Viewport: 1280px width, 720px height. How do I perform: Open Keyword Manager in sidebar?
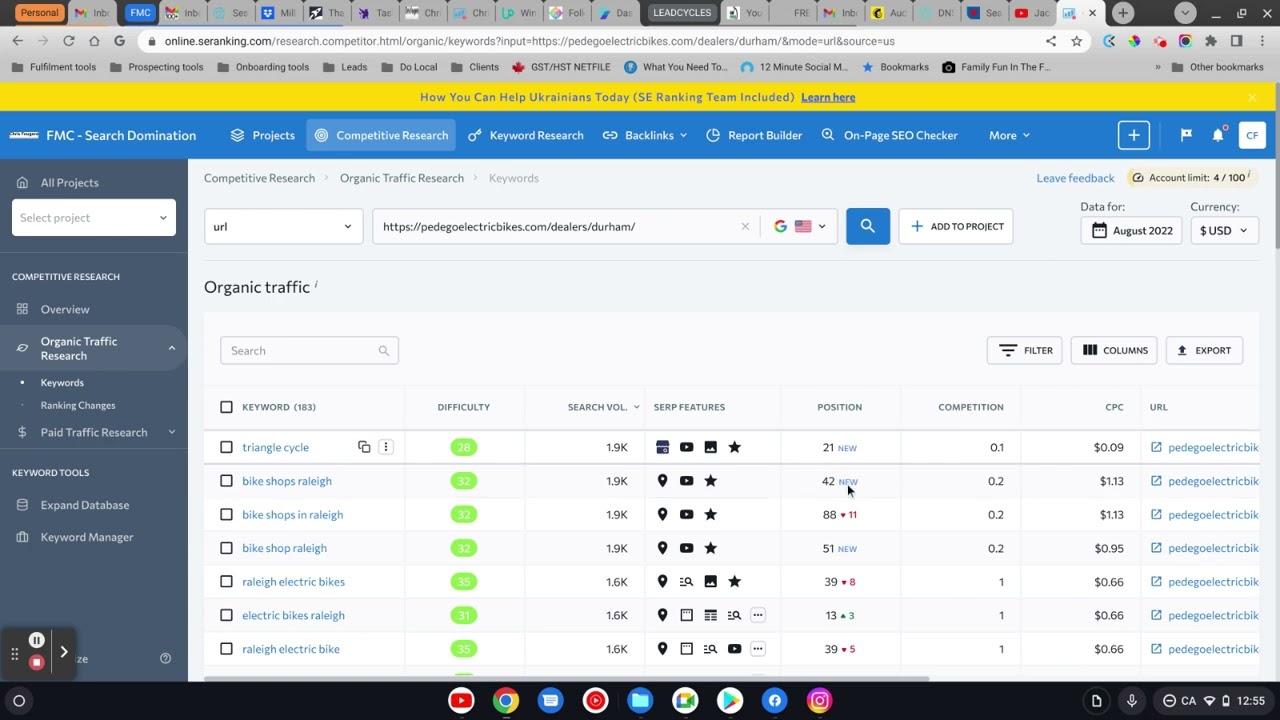(87, 537)
